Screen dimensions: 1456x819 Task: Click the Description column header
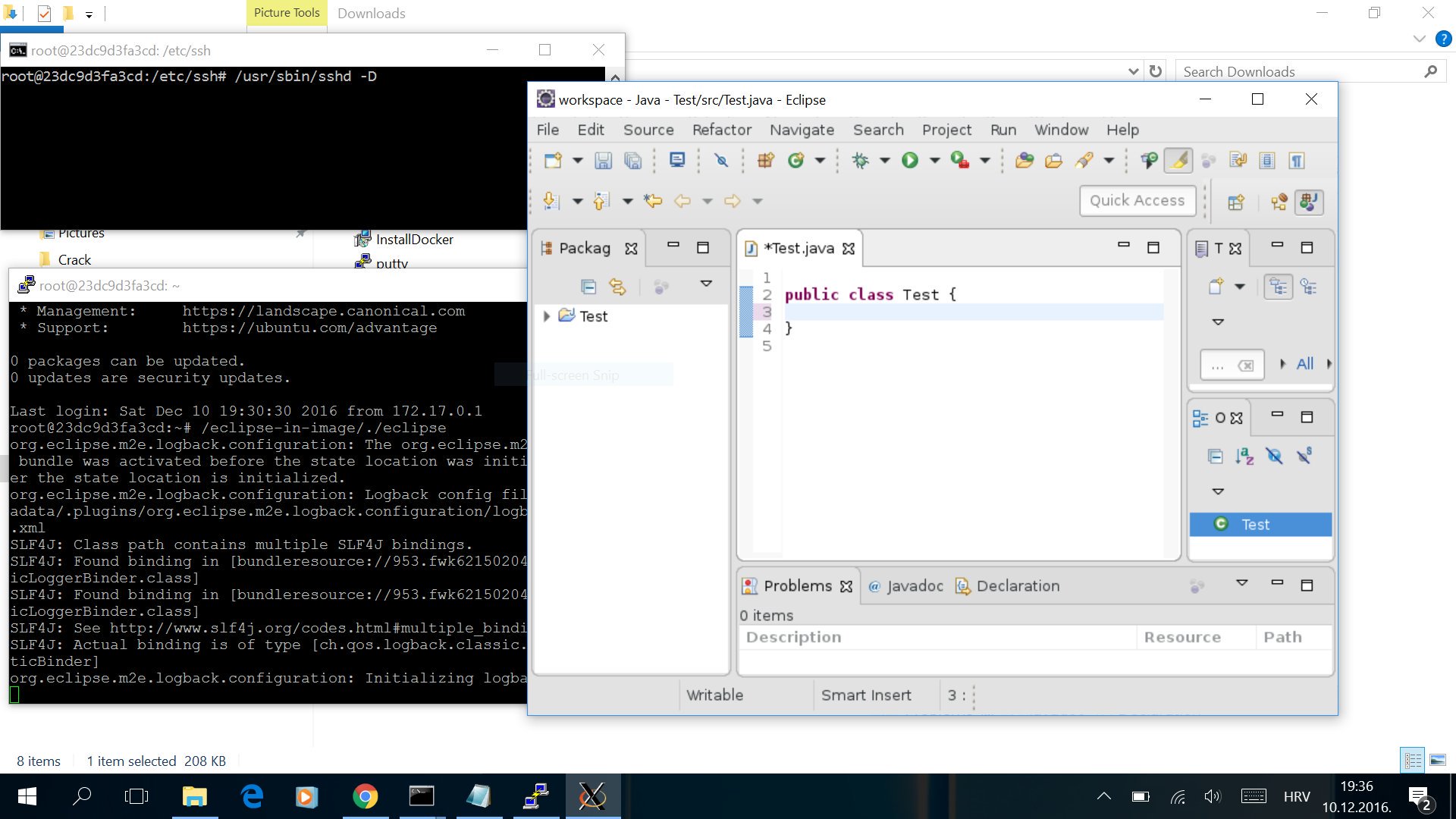[938, 638]
